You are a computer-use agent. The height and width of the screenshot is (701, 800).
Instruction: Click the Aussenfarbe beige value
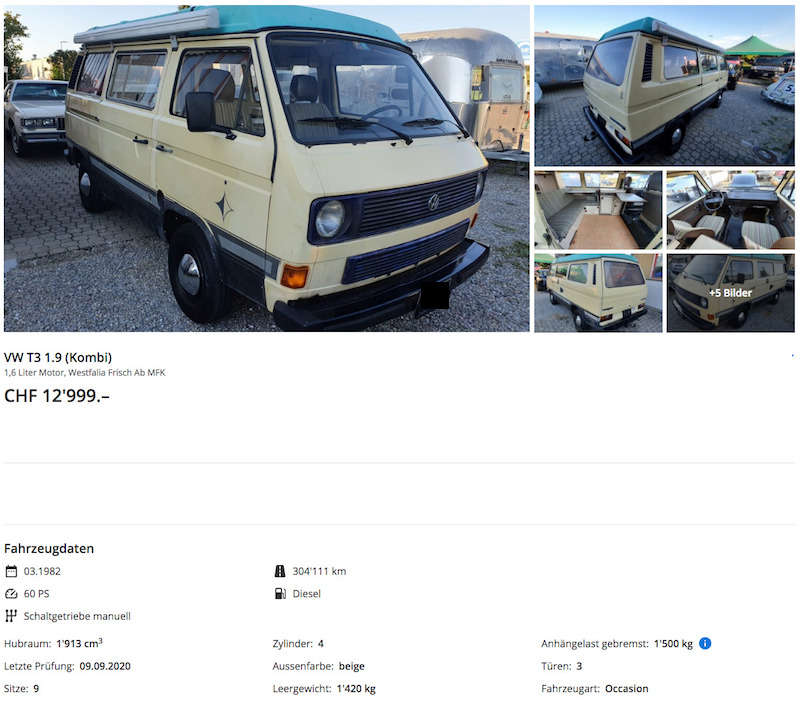(x=352, y=666)
